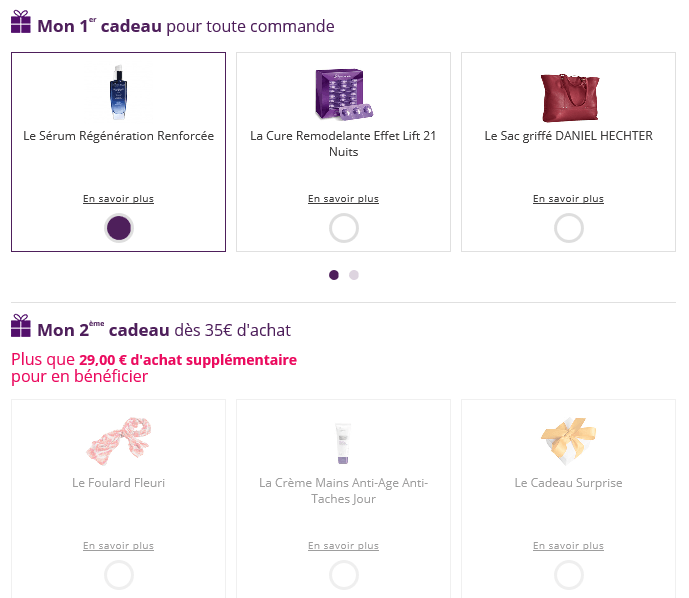Click the red Daniel Hechter bag image
Viewport: 689px width, 598px height.
tap(568, 96)
